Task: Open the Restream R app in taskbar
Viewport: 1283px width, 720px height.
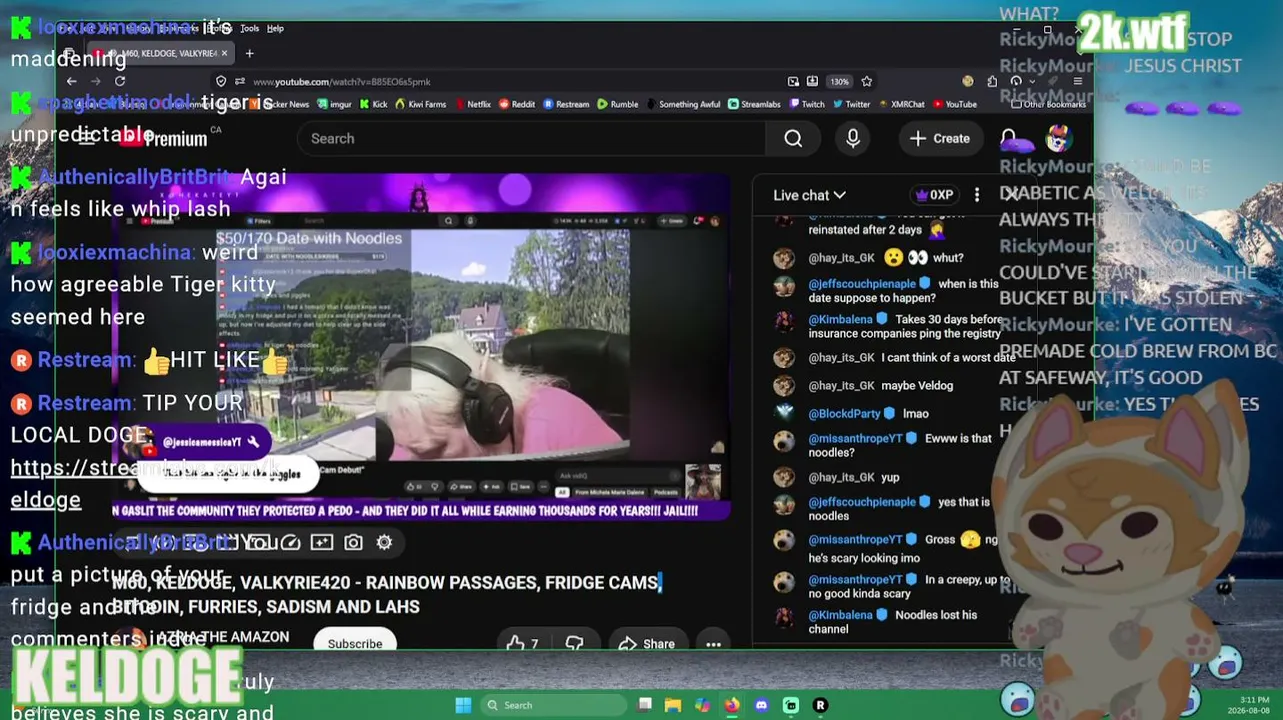Action: pos(820,705)
